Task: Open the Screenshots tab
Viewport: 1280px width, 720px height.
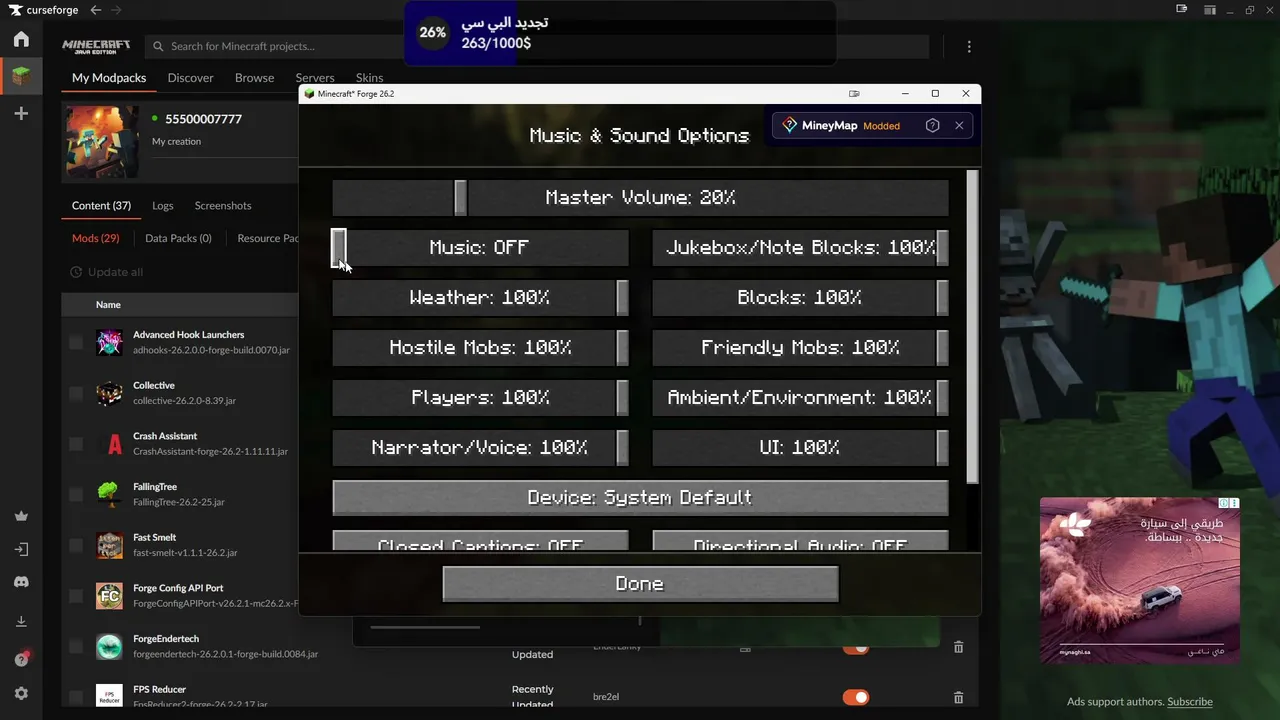Action: pyautogui.click(x=223, y=206)
